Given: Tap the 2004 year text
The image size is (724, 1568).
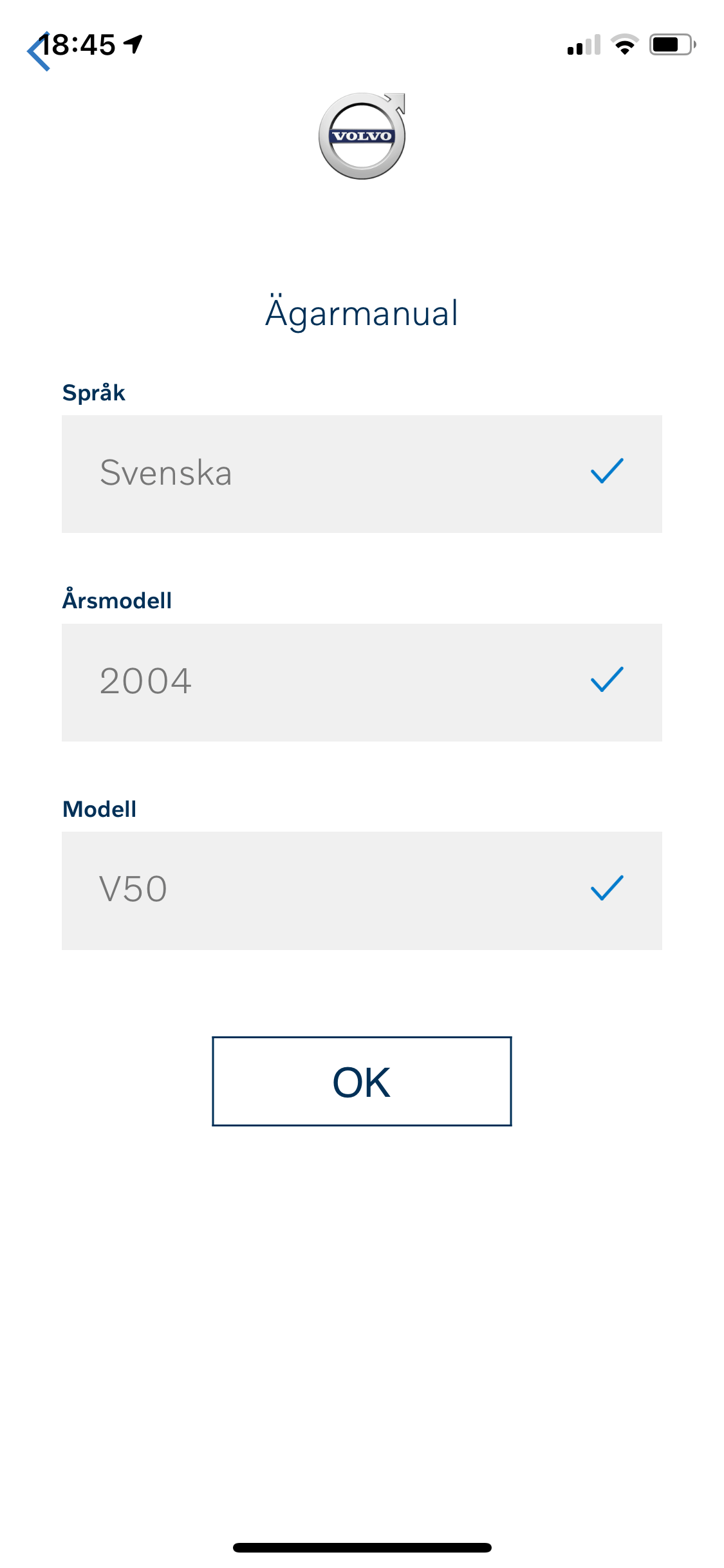Looking at the screenshot, I should tap(146, 681).
